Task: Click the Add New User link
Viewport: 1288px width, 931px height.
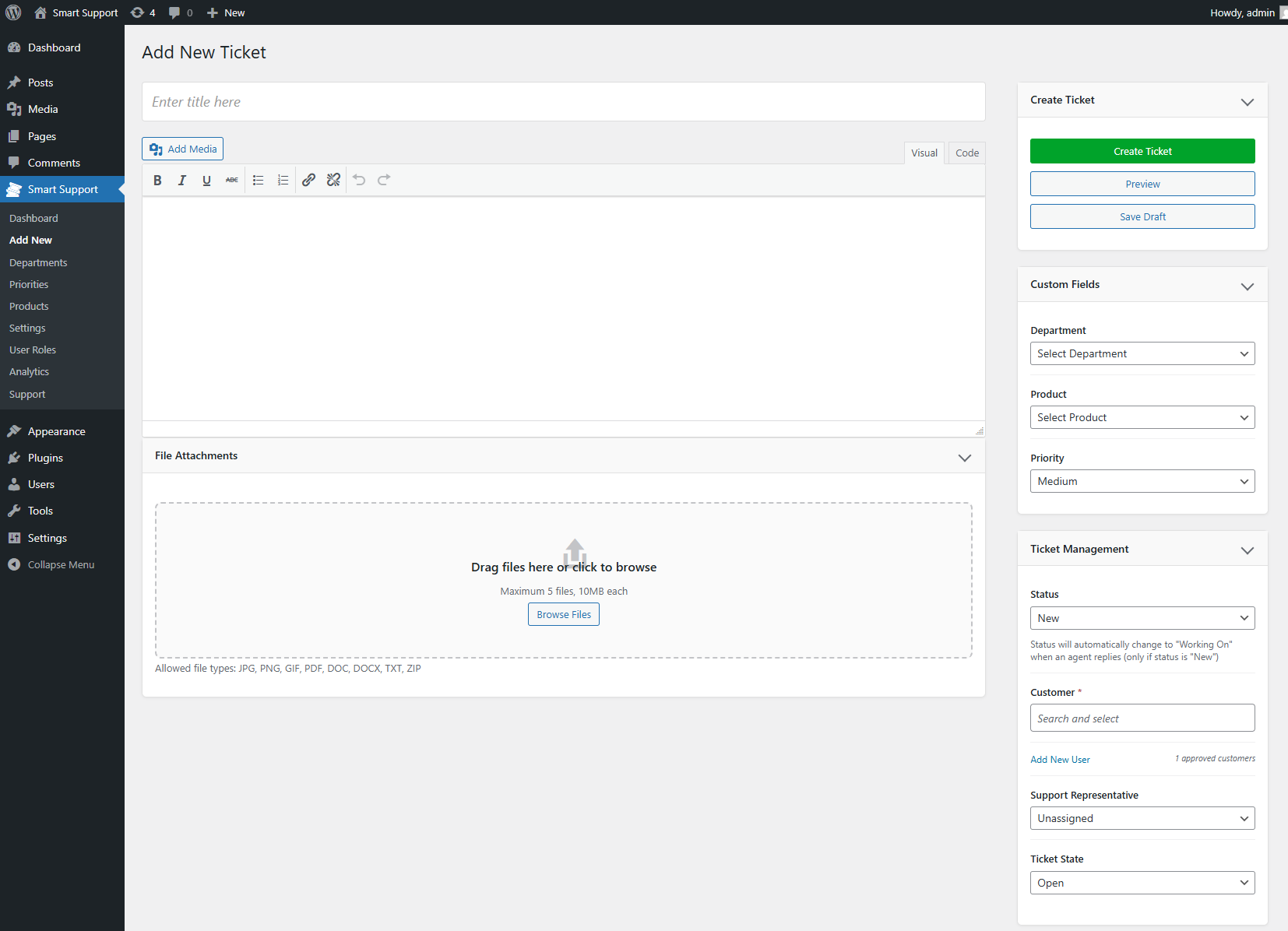Action: coord(1060,760)
